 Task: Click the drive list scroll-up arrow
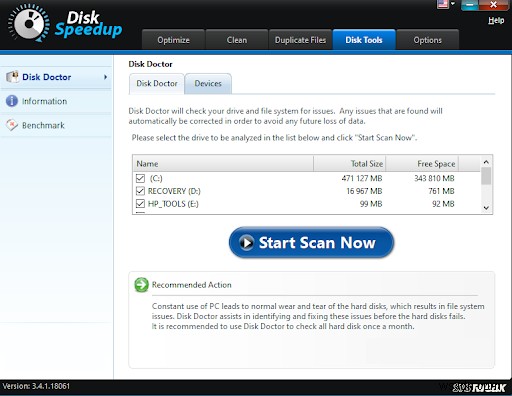click(486, 162)
